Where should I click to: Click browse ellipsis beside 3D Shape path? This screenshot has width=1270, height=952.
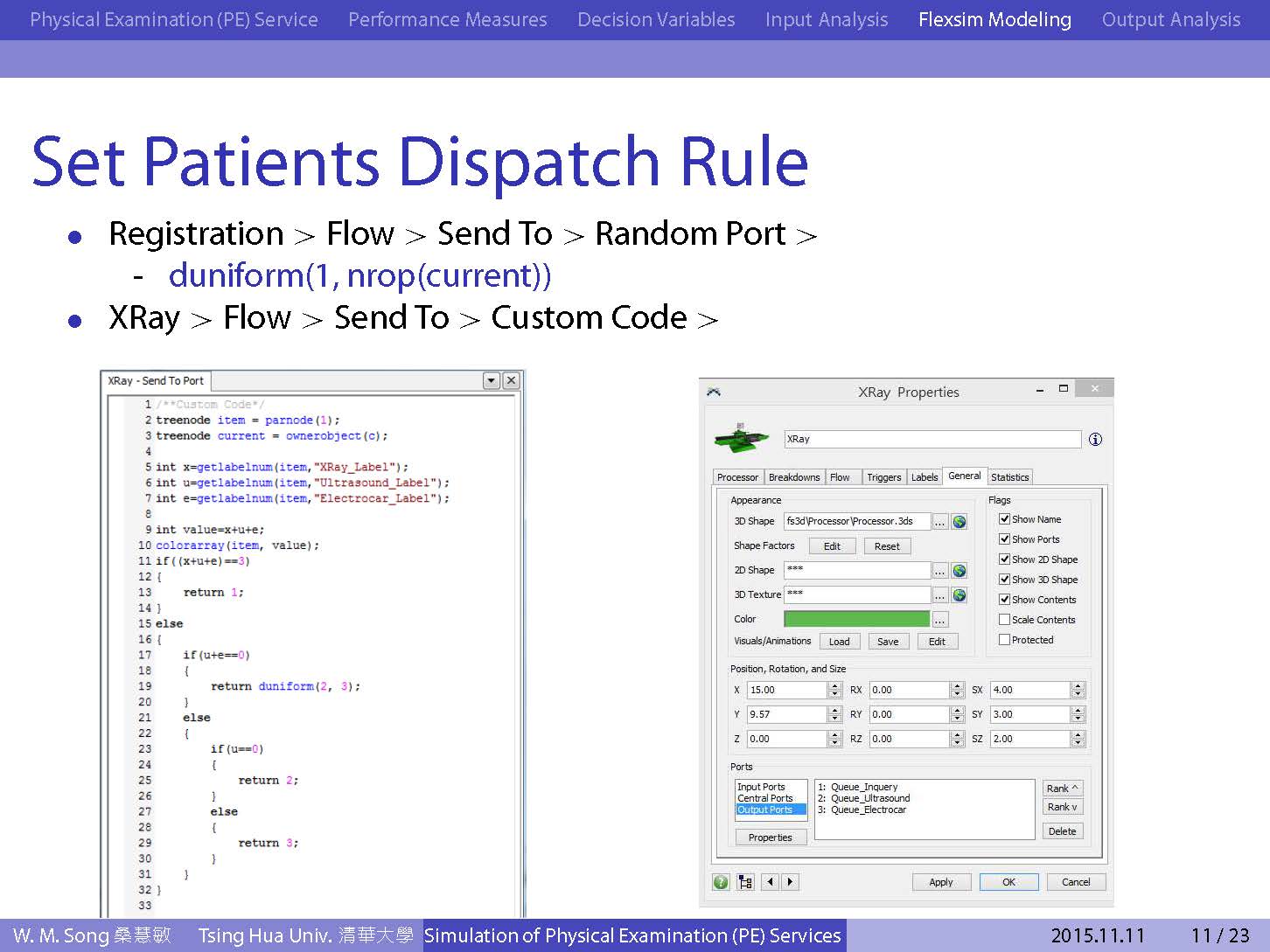point(940,522)
